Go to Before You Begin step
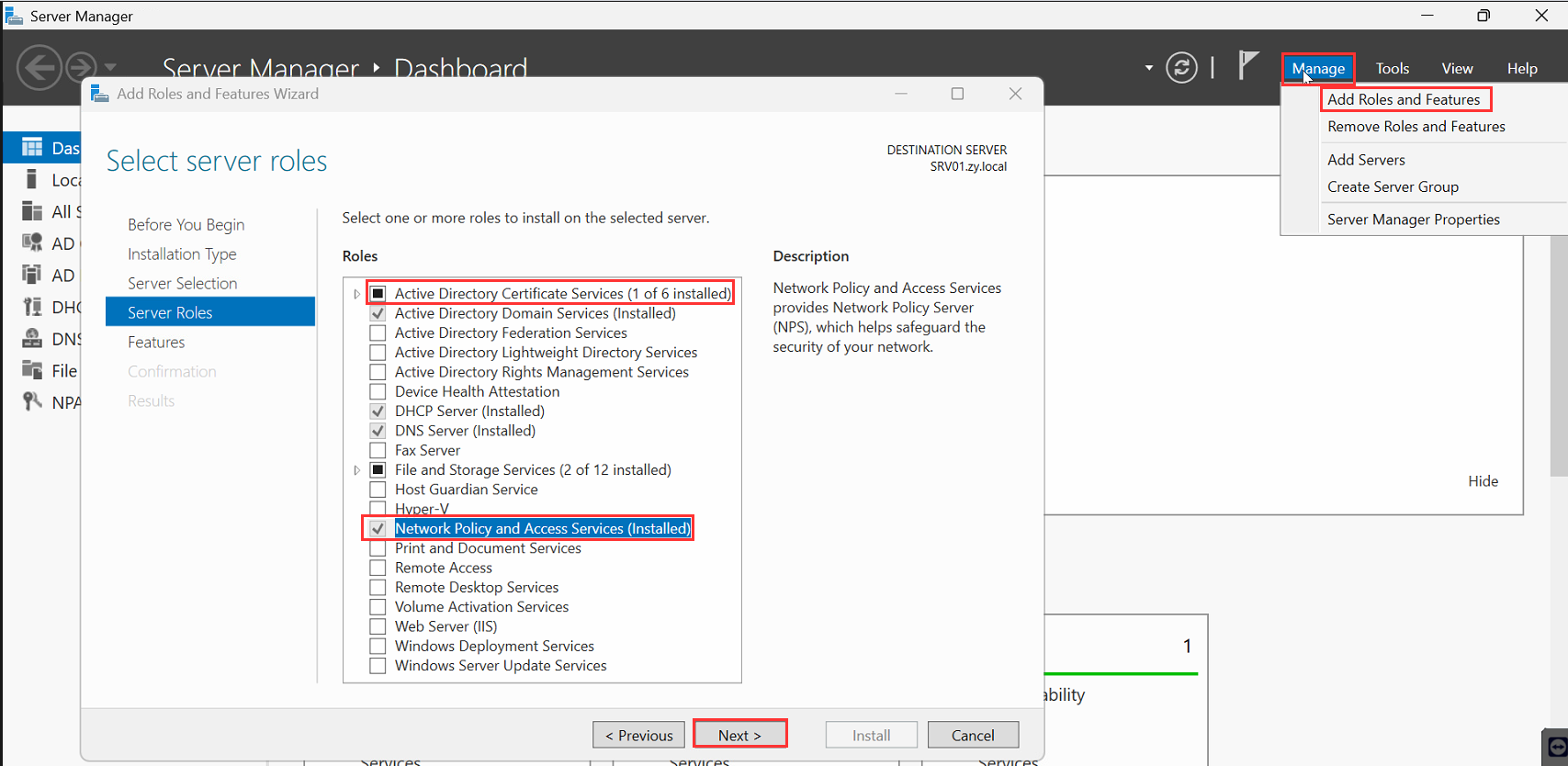Viewport: 1568px width, 766px height. click(186, 225)
